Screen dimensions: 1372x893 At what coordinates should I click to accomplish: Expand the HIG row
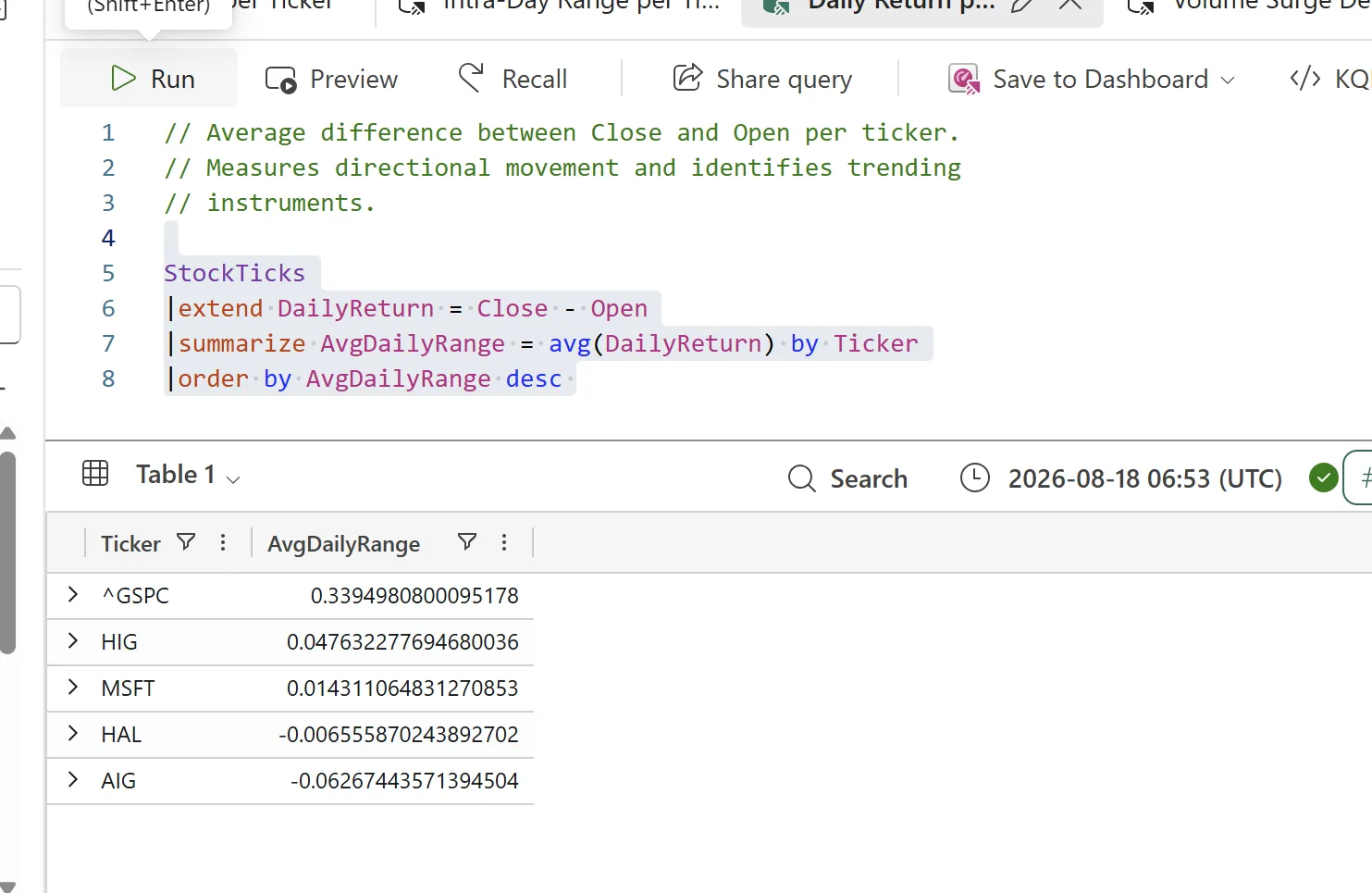click(x=73, y=641)
